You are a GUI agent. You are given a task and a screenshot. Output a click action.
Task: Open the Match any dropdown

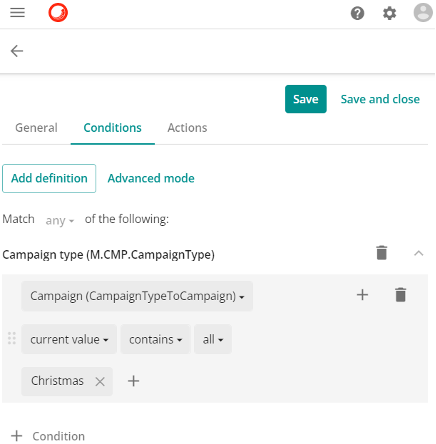click(x=60, y=220)
